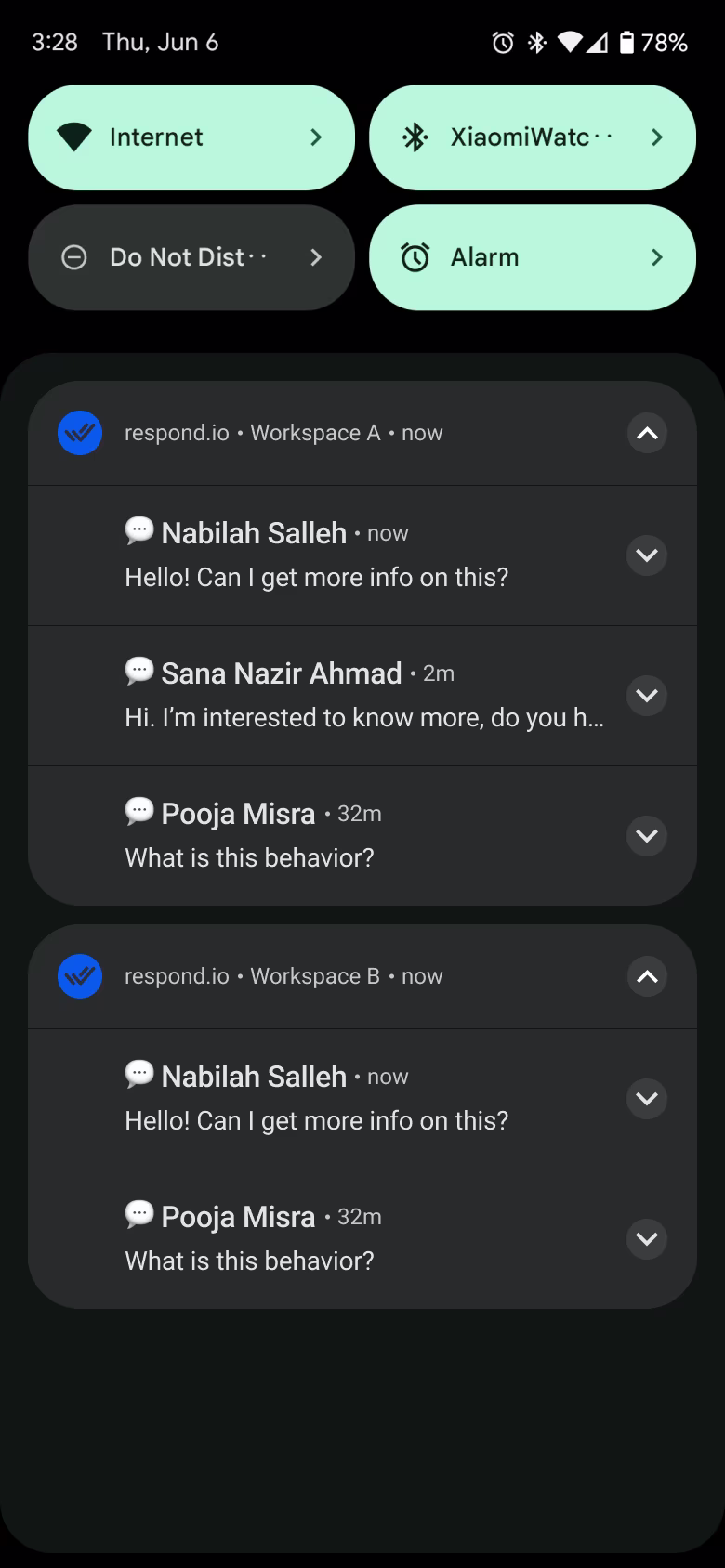Tap respond.io icon in Workspace B header
Screen dimensions: 725x1568
[x=80, y=976]
